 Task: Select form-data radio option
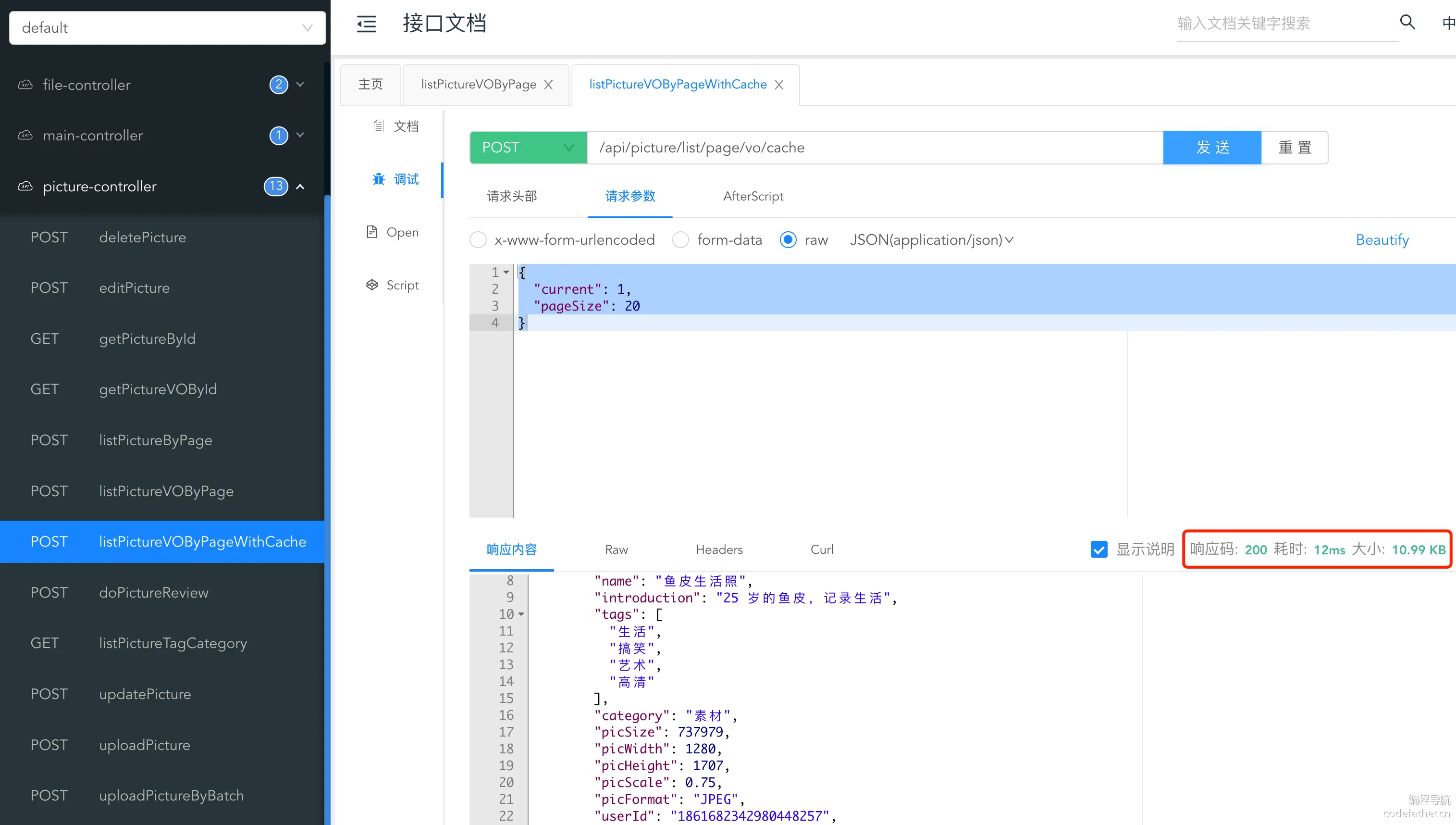pos(681,240)
